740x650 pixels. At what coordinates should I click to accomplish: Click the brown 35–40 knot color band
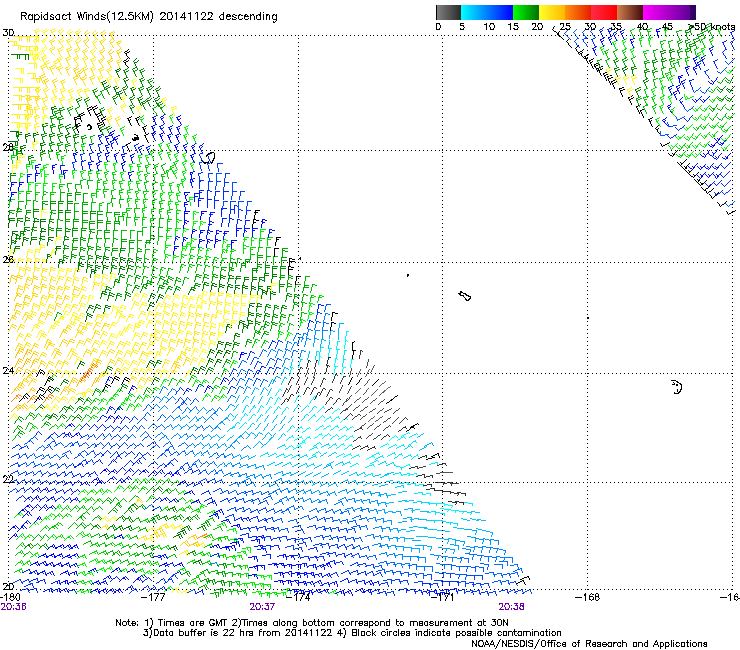(x=630, y=12)
